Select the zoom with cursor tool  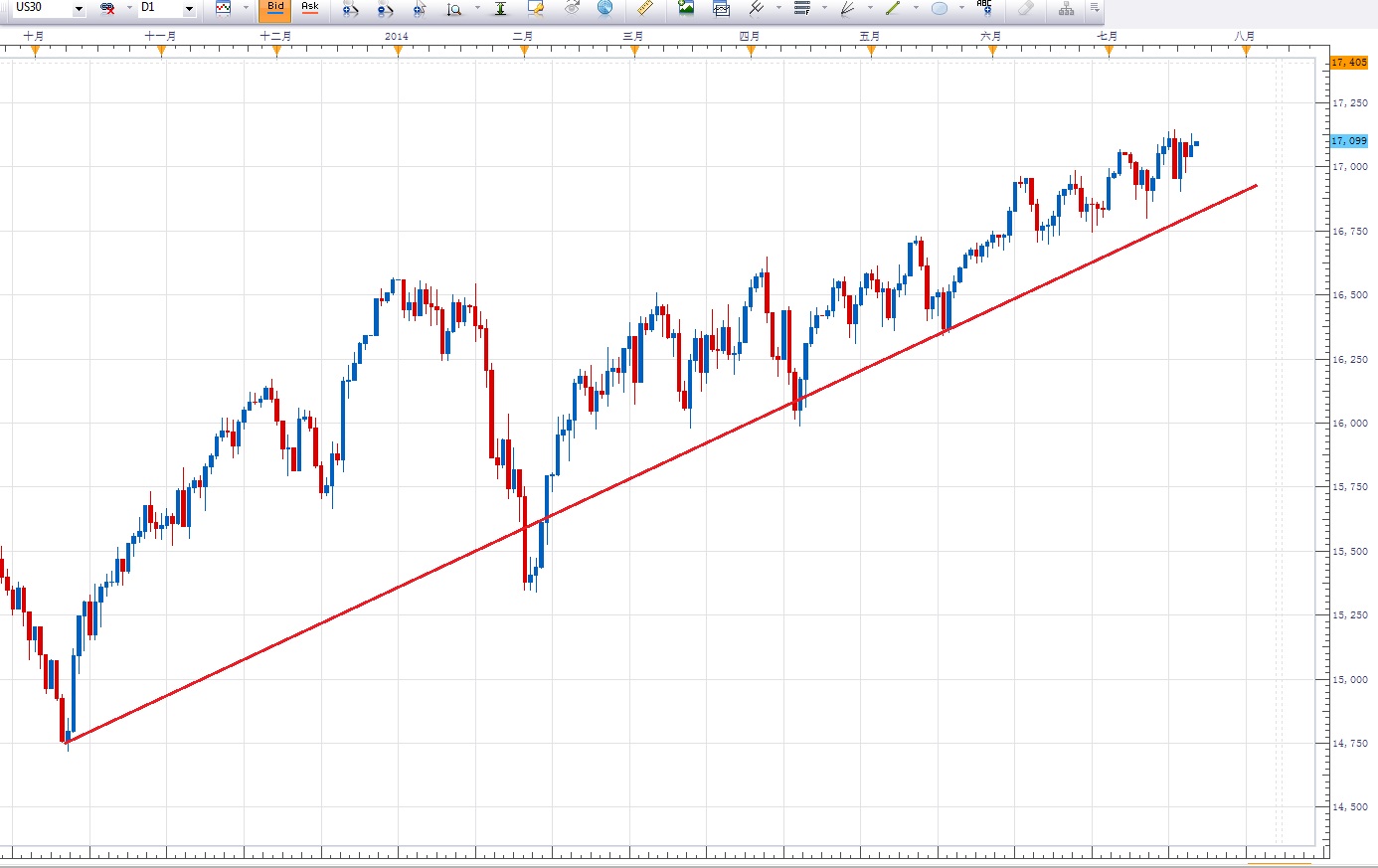(420, 8)
